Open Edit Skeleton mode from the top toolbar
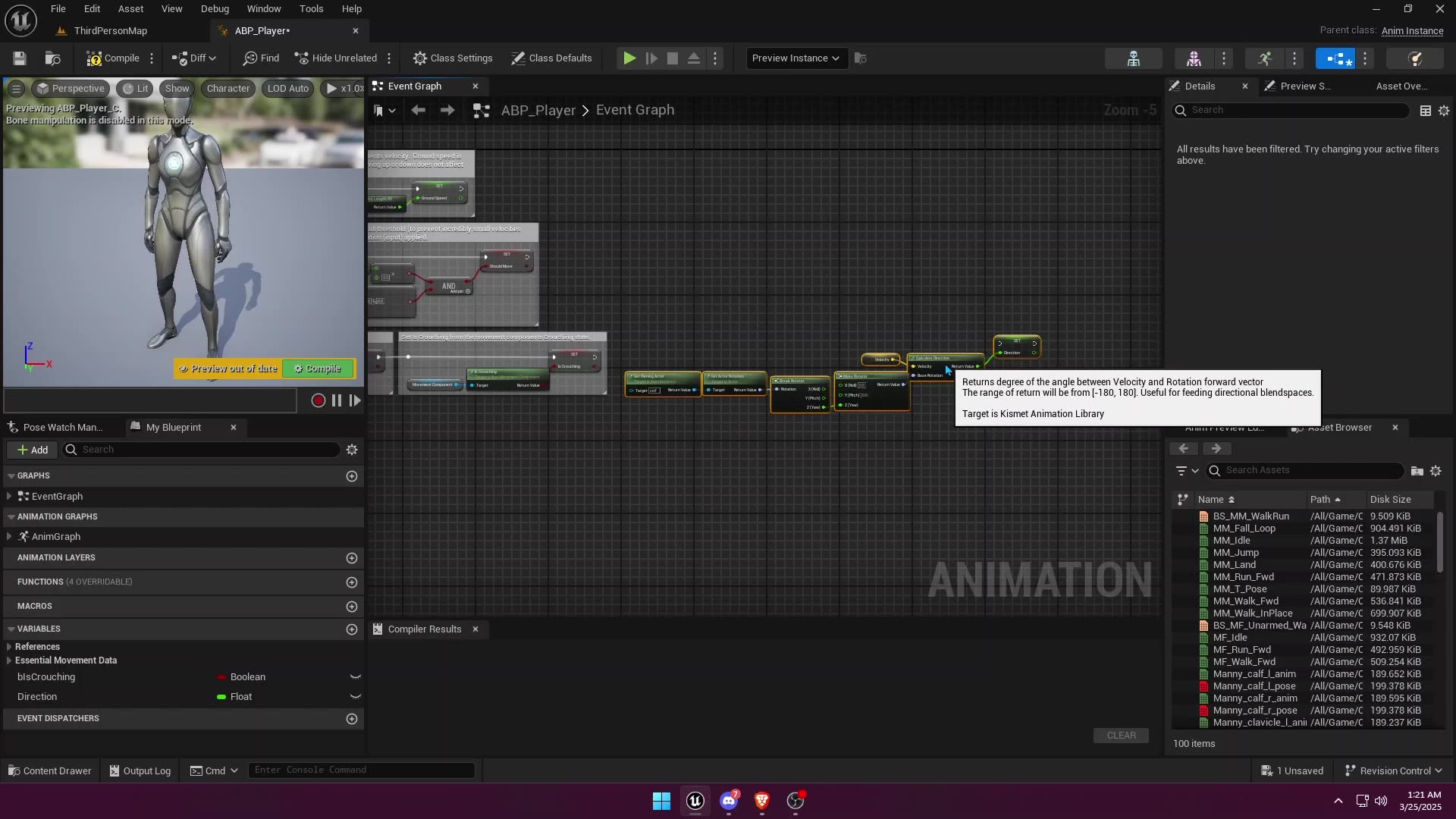This screenshot has height=819, width=1456. tap(1132, 58)
